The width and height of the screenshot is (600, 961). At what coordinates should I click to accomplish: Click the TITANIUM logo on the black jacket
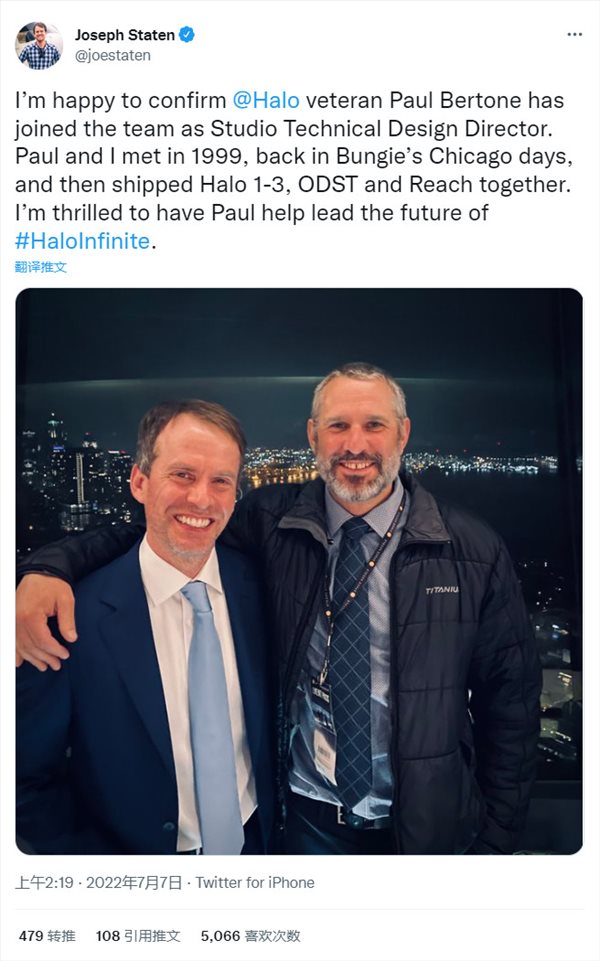click(x=441, y=590)
